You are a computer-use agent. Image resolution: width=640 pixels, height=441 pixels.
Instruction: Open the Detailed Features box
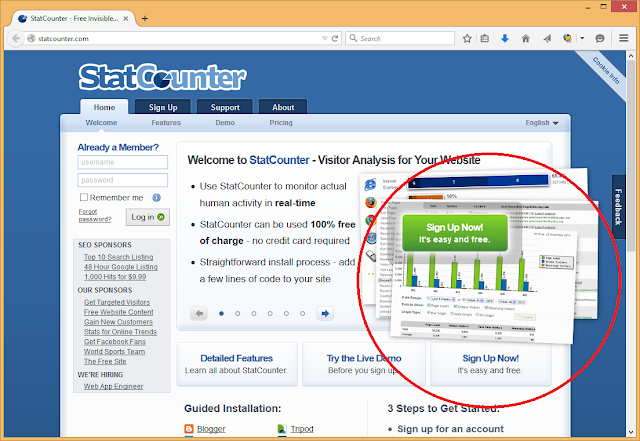(x=237, y=364)
